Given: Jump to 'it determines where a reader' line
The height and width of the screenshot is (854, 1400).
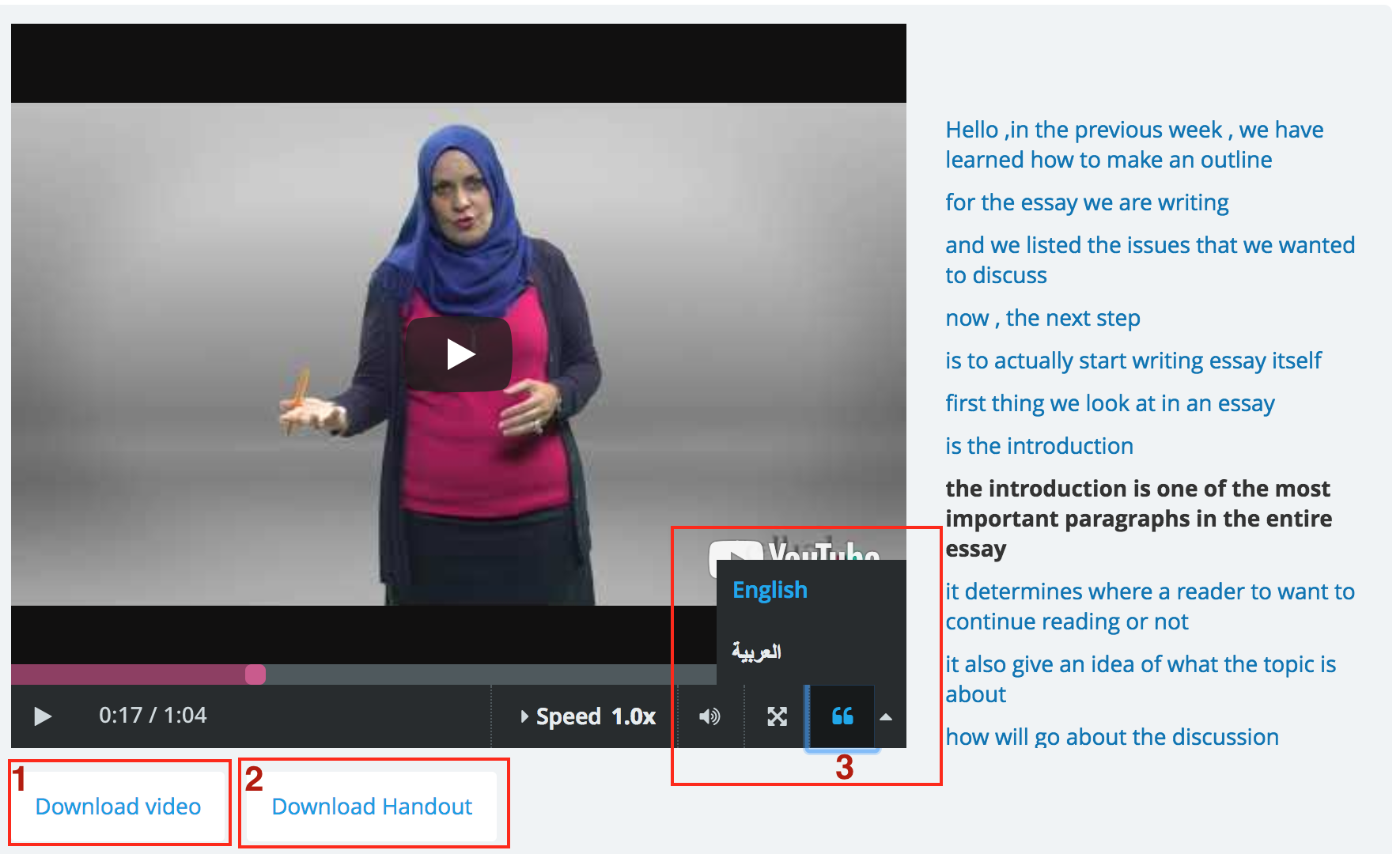Looking at the screenshot, I should tap(1150, 606).
